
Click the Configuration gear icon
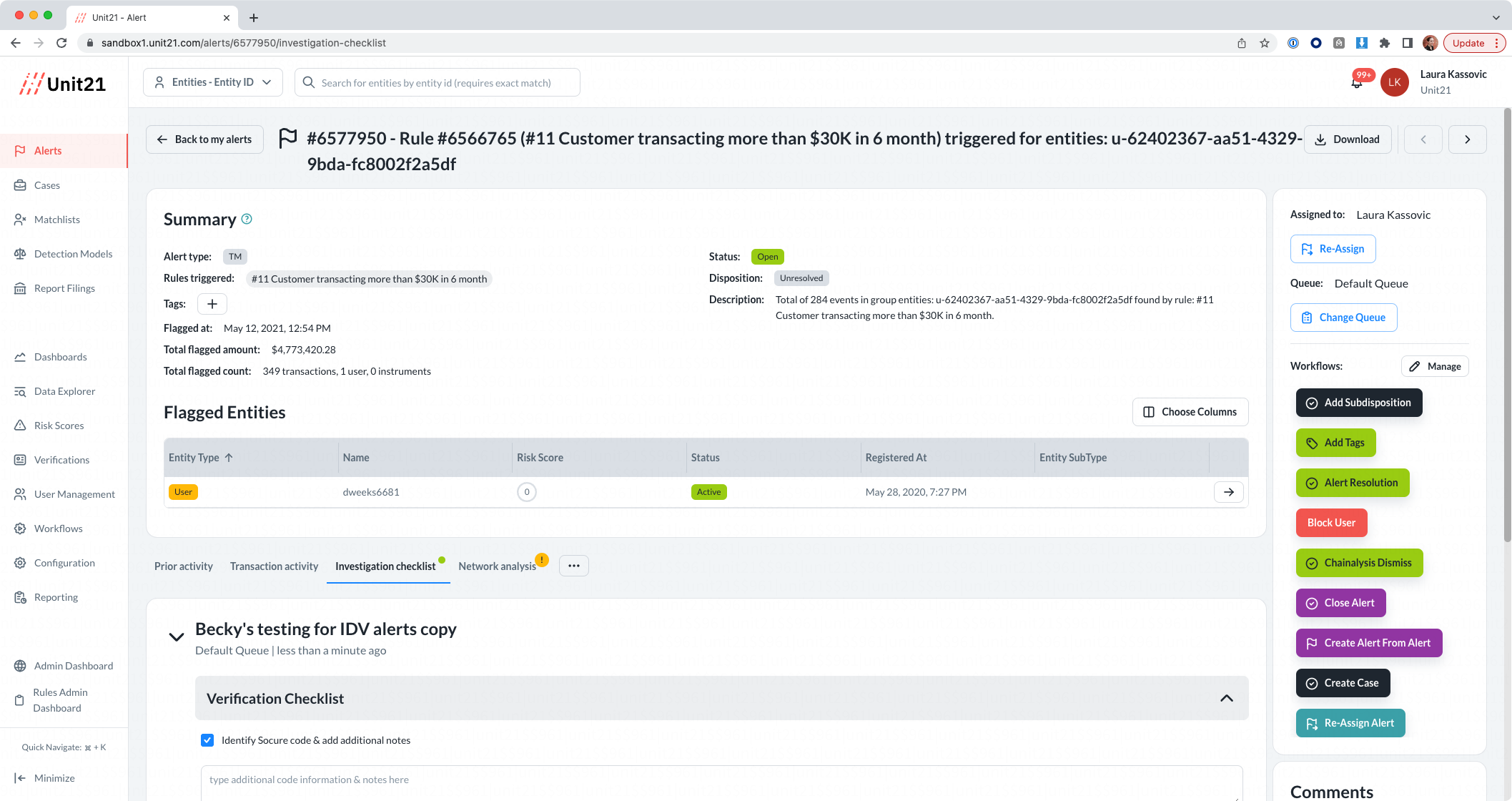click(x=20, y=563)
